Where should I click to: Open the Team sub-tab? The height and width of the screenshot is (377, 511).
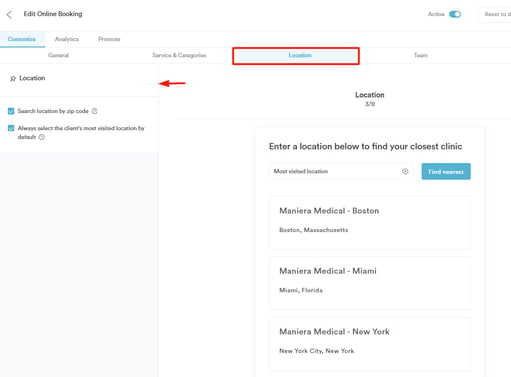[421, 55]
